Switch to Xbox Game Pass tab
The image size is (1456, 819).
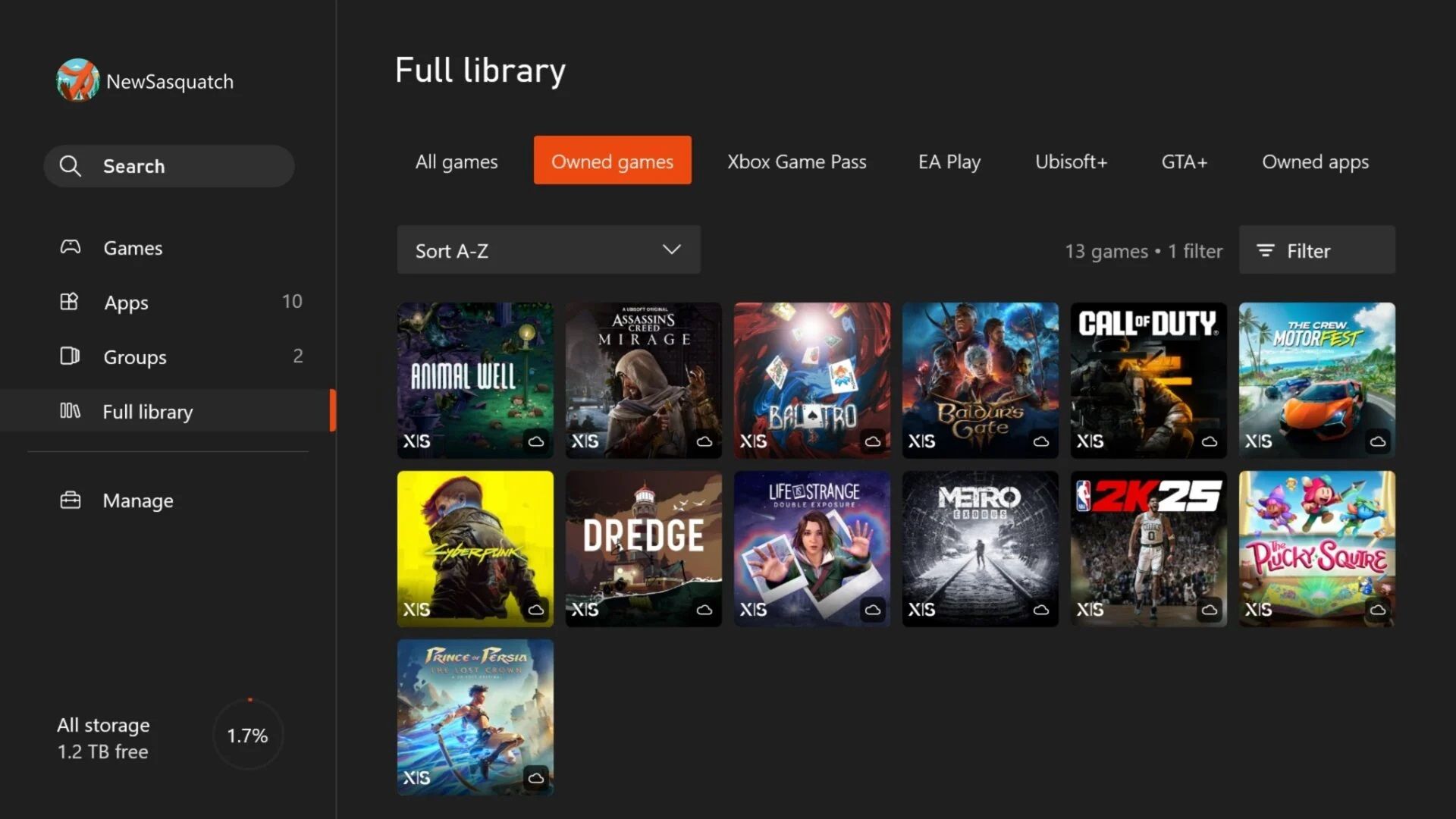(797, 161)
